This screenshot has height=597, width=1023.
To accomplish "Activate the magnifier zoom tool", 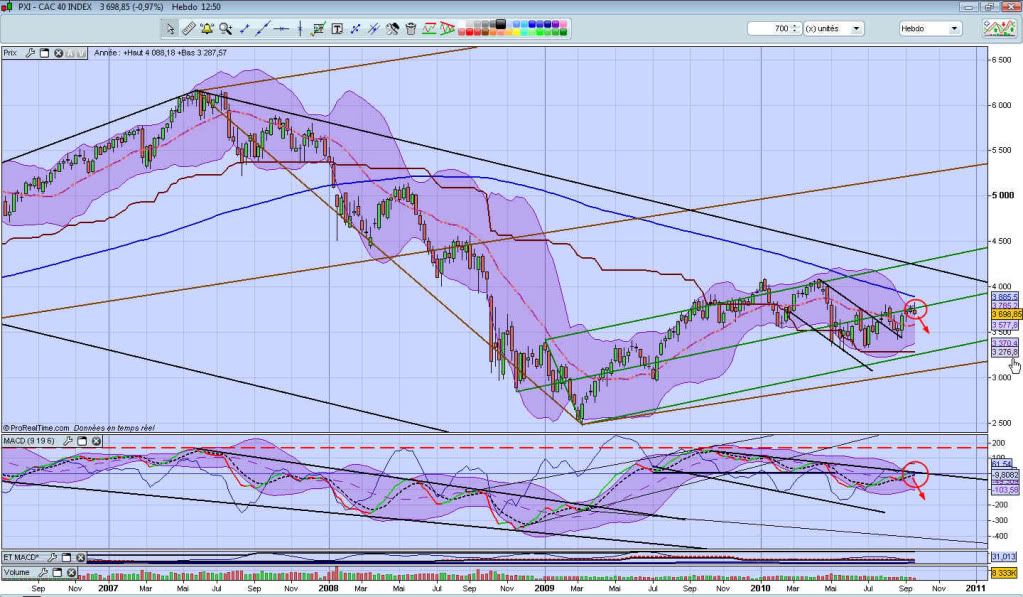I will 226,29.
